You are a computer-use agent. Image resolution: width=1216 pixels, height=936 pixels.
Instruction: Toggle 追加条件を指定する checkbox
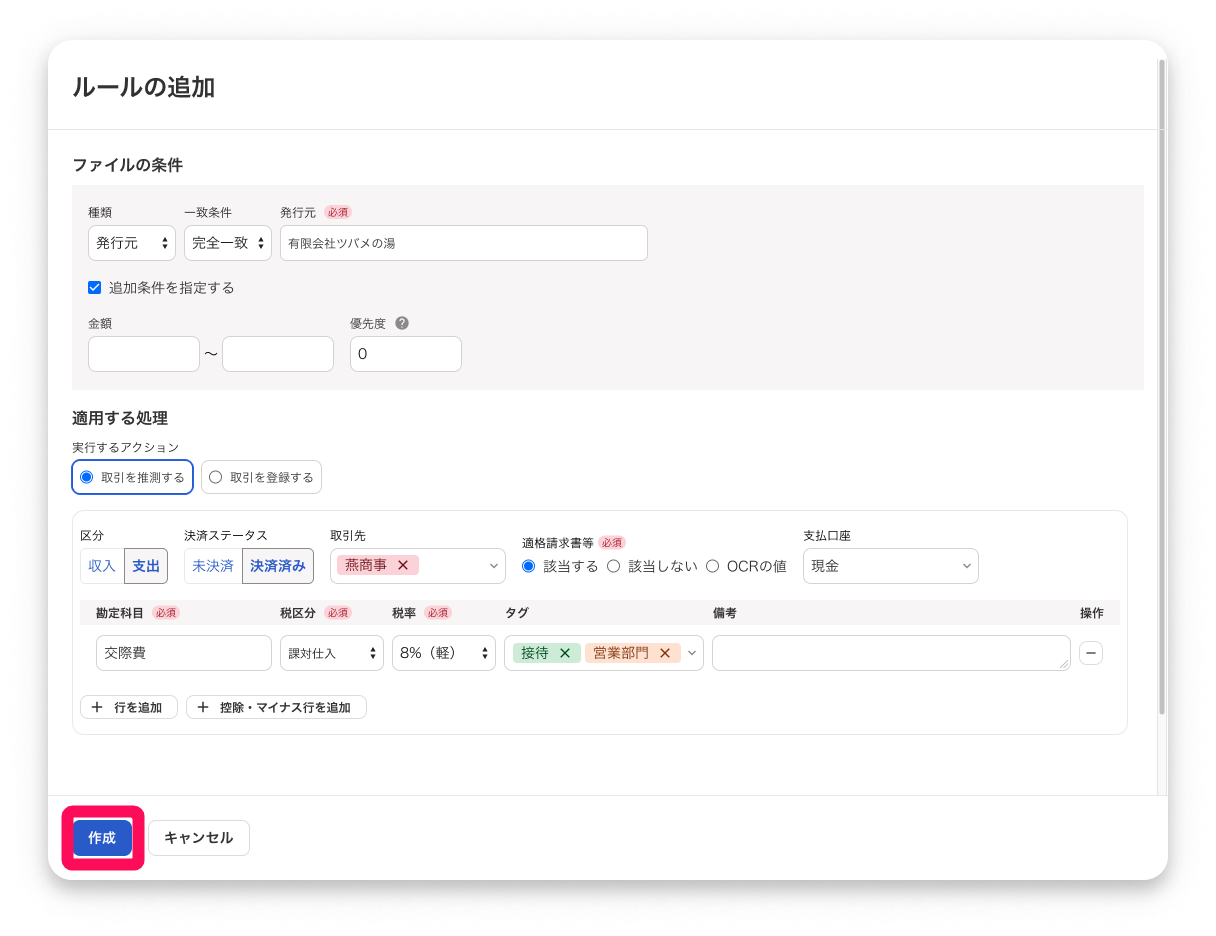[95, 287]
